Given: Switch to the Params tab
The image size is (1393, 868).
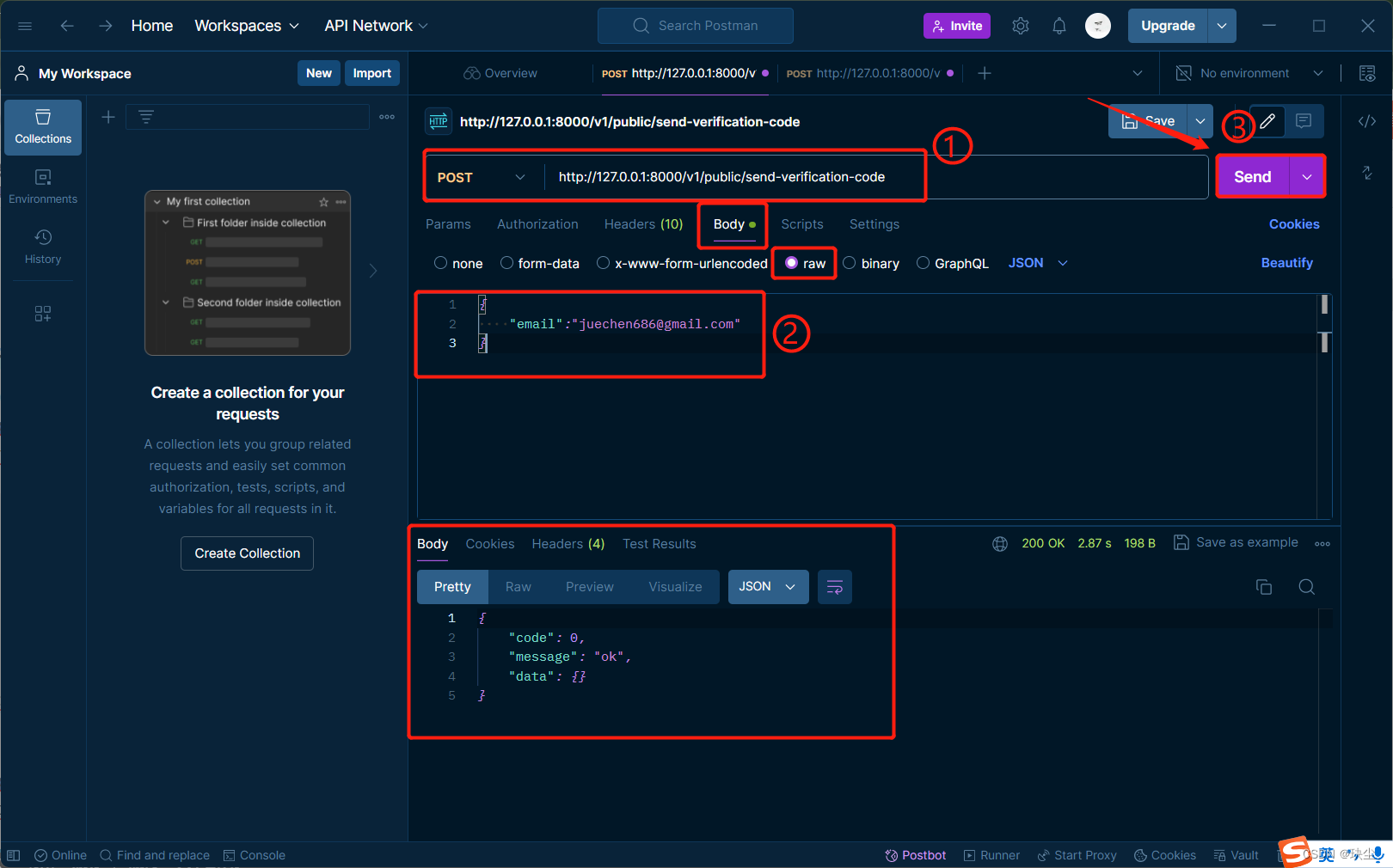Looking at the screenshot, I should point(448,224).
